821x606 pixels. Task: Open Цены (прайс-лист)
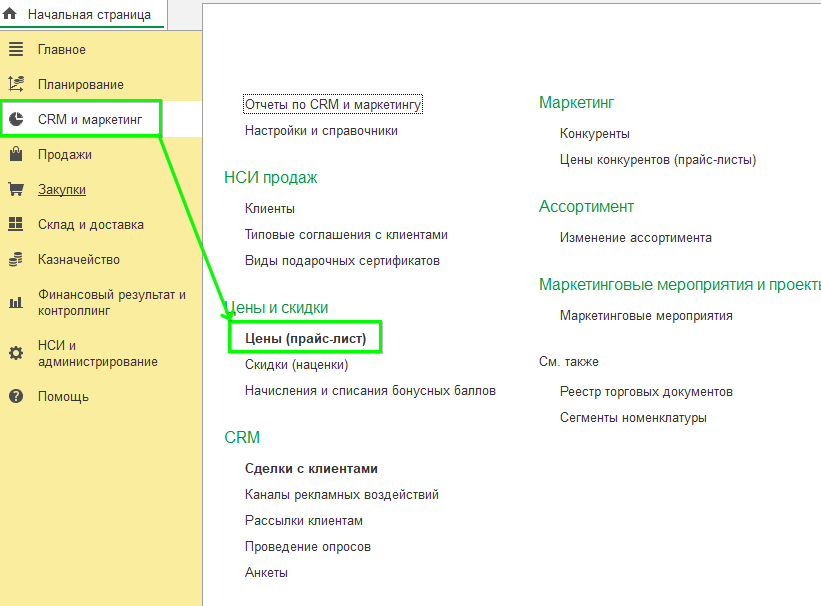click(x=305, y=338)
